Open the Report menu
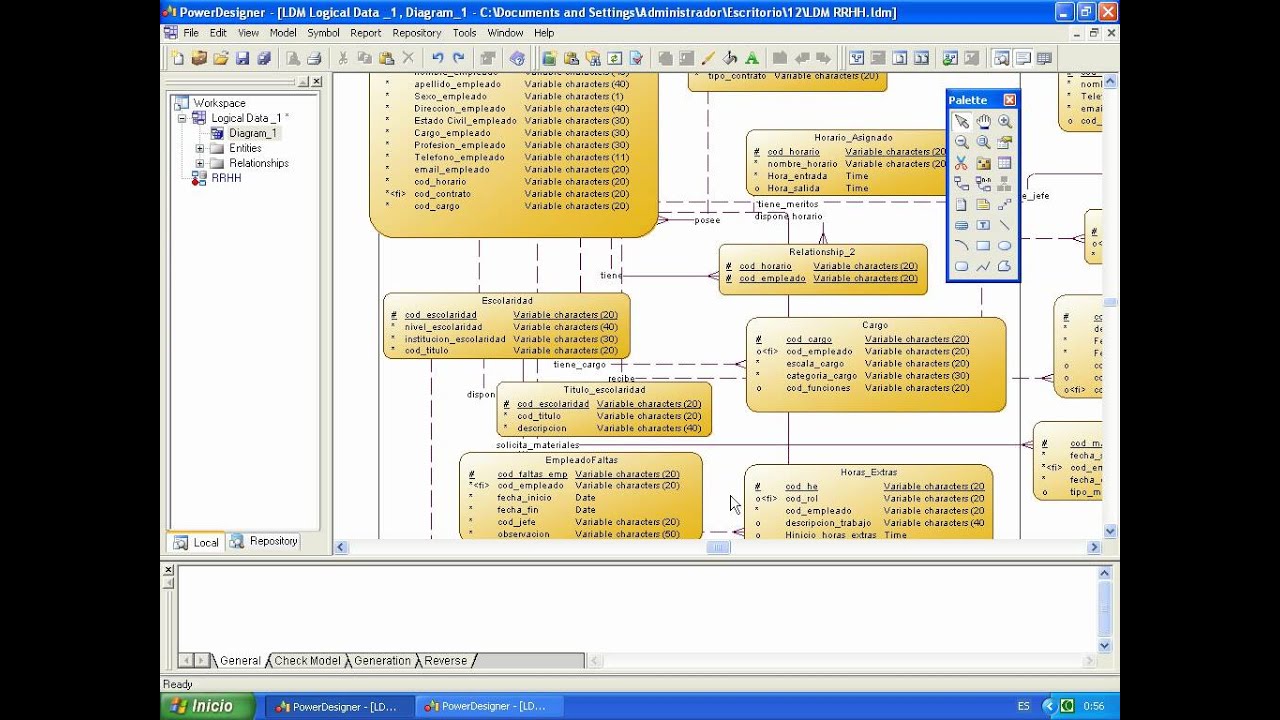 pyautogui.click(x=366, y=33)
